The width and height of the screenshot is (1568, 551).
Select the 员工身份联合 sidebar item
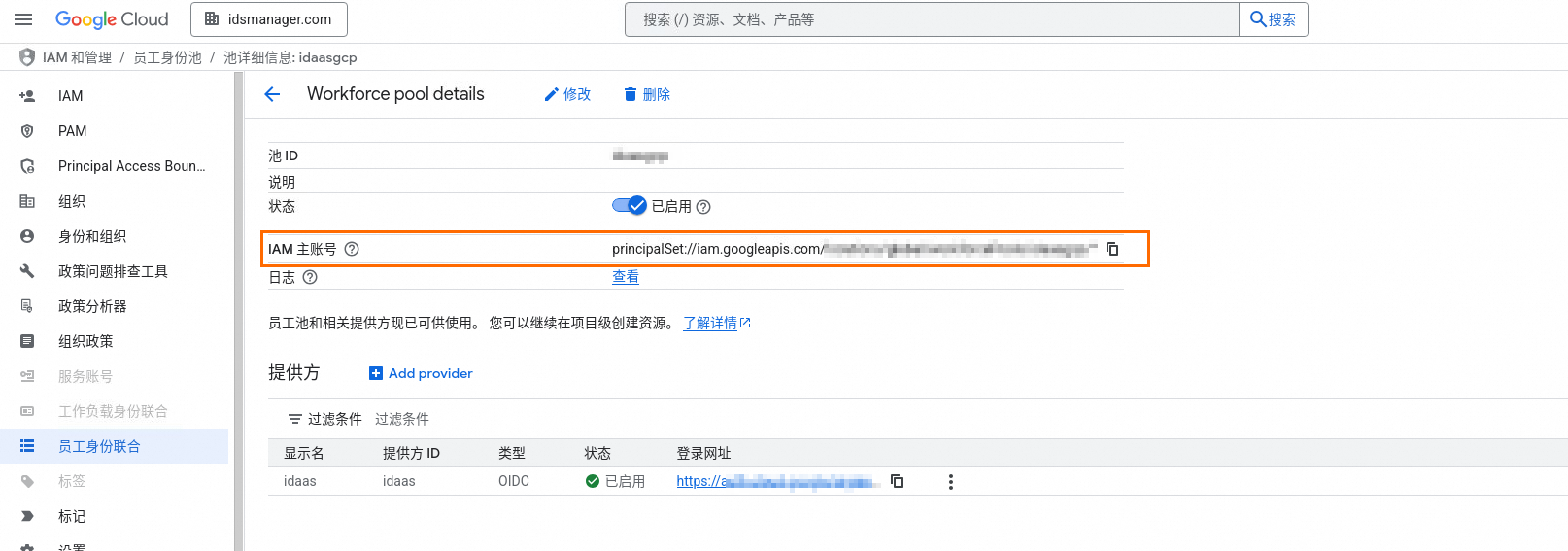click(115, 446)
